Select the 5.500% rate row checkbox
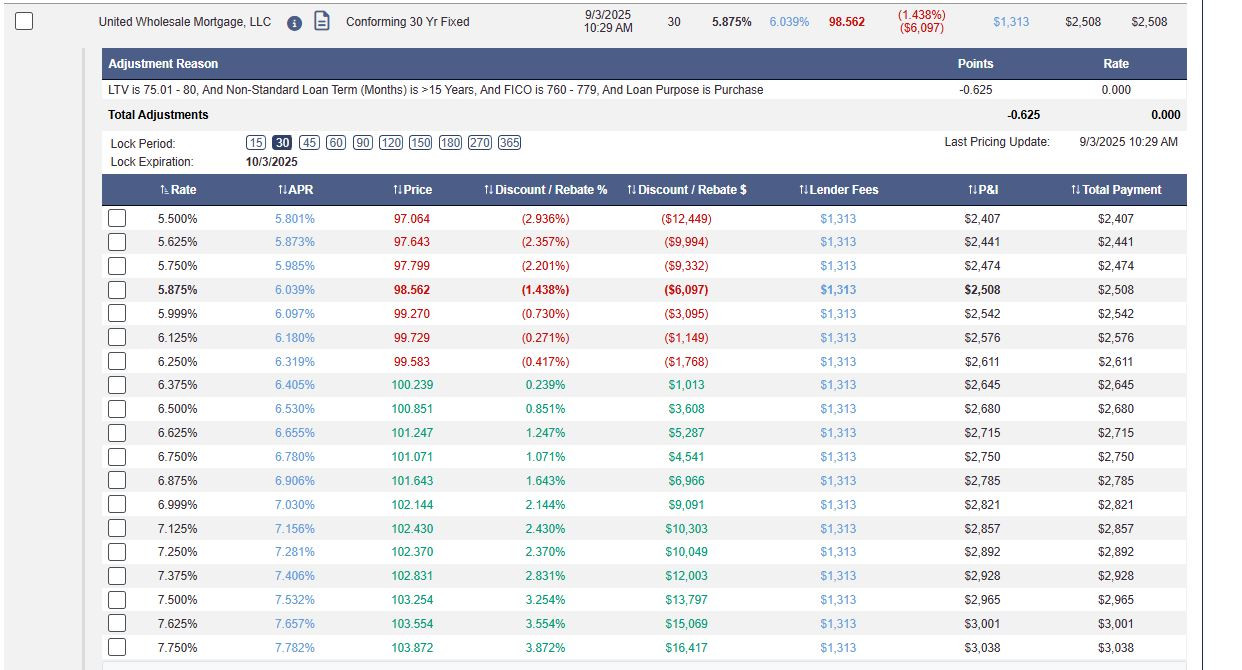The width and height of the screenshot is (1242, 670). (x=117, y=218)
